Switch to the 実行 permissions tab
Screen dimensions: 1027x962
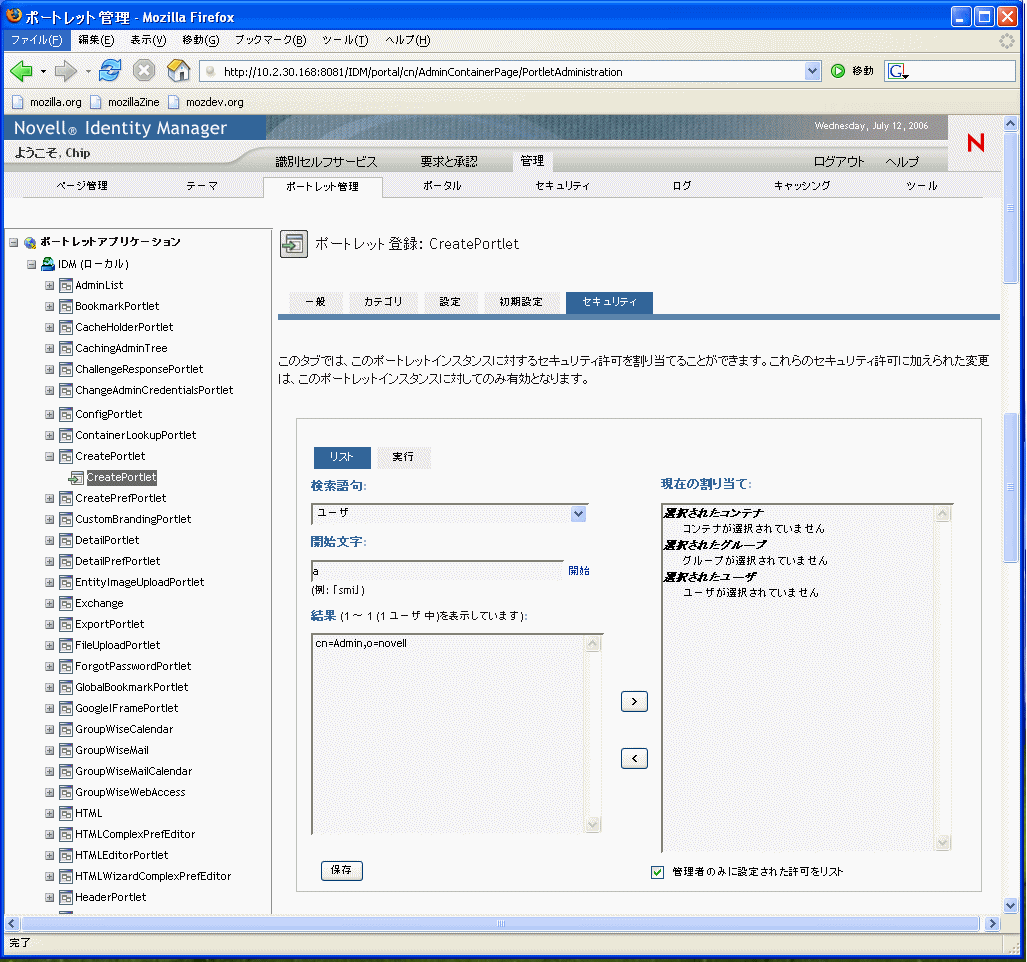click(403, 457)
